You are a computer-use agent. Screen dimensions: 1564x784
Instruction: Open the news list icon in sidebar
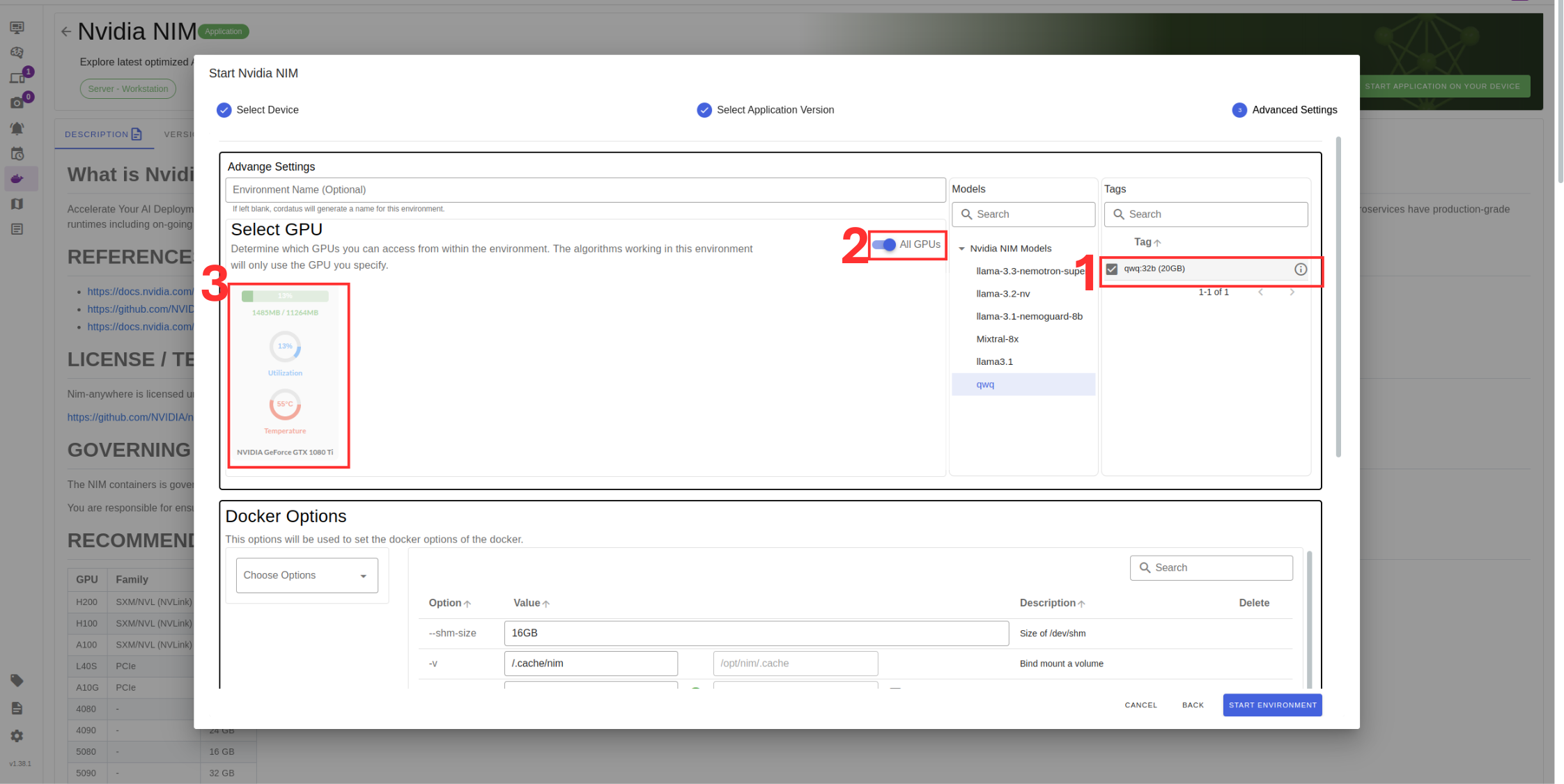pos(17,229)
